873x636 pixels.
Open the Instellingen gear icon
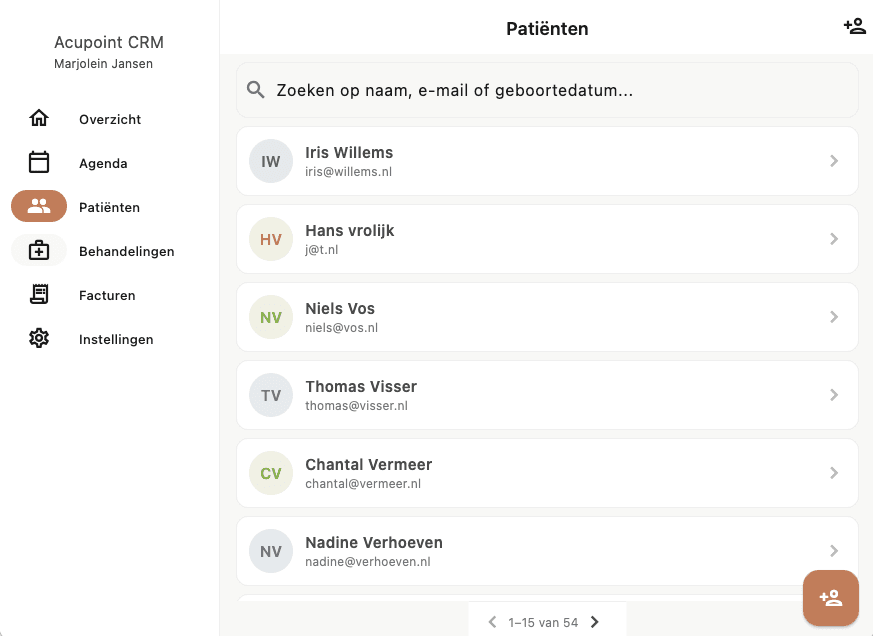point(38,338)
